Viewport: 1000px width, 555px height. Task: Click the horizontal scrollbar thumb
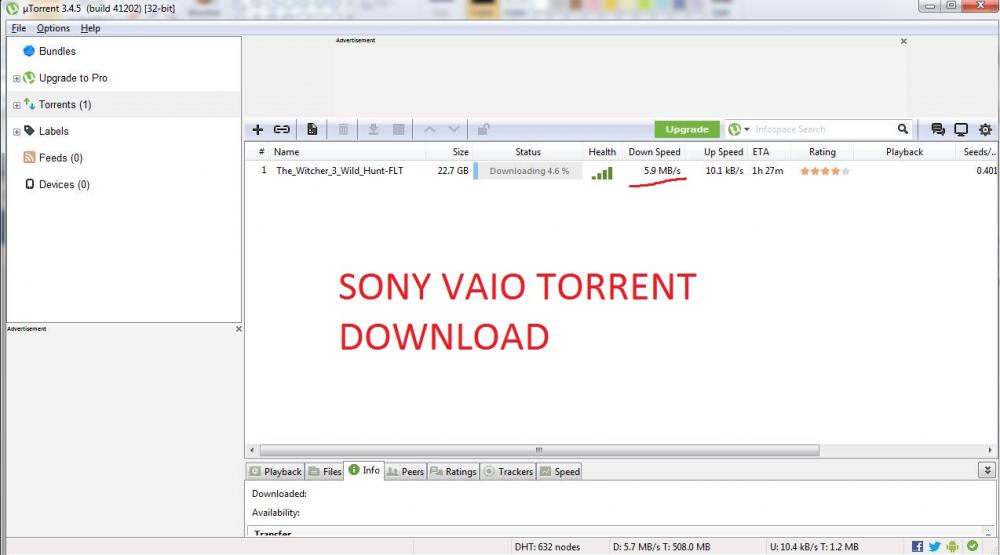point(539,450)
